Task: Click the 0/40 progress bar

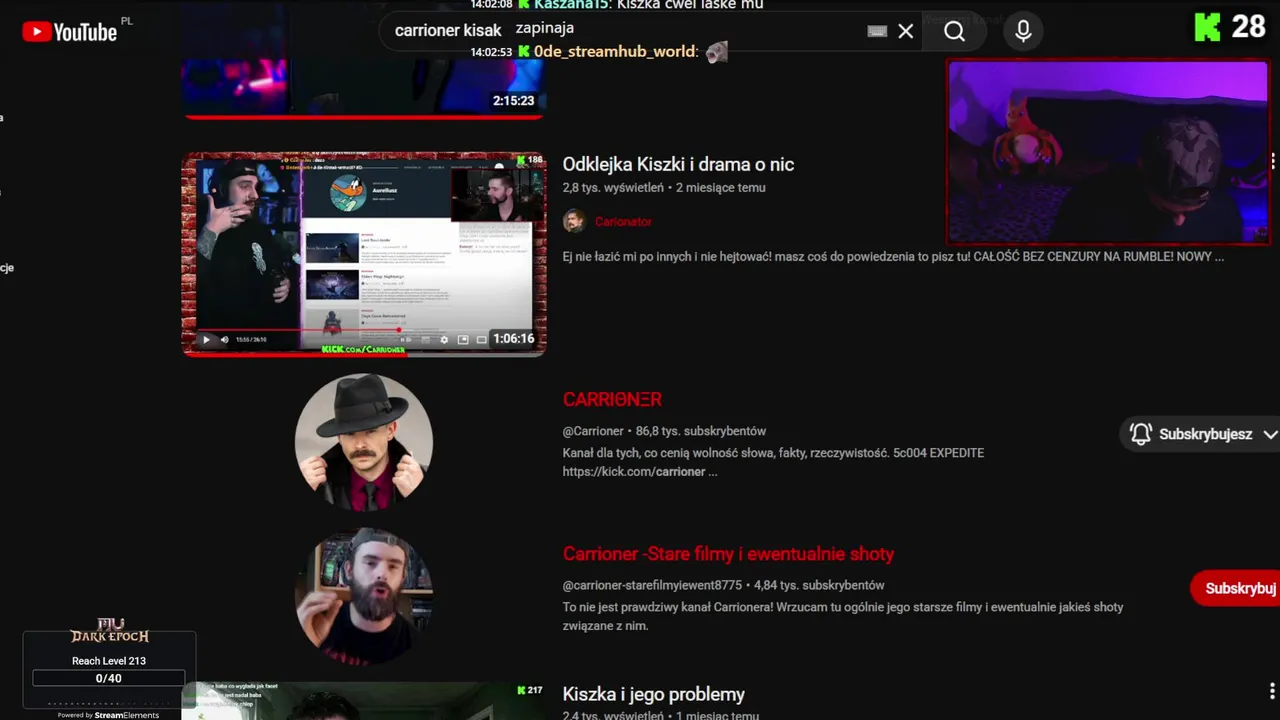Action: (x=109, y=678)
